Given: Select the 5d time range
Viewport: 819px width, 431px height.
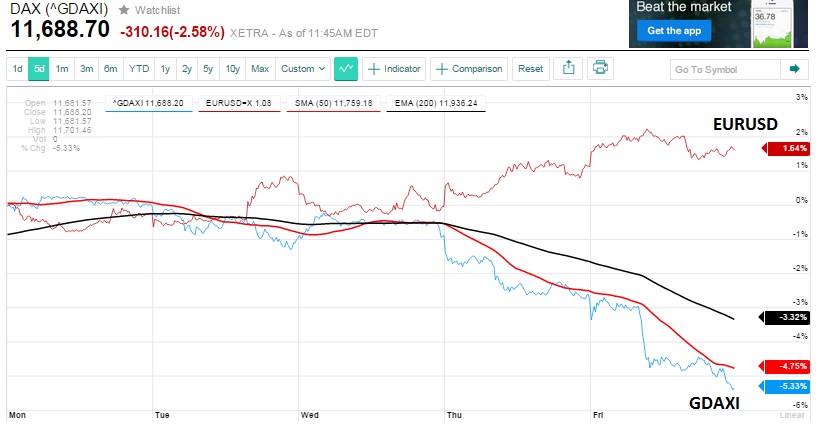Looking at the screenshot, I should [39, 69].
